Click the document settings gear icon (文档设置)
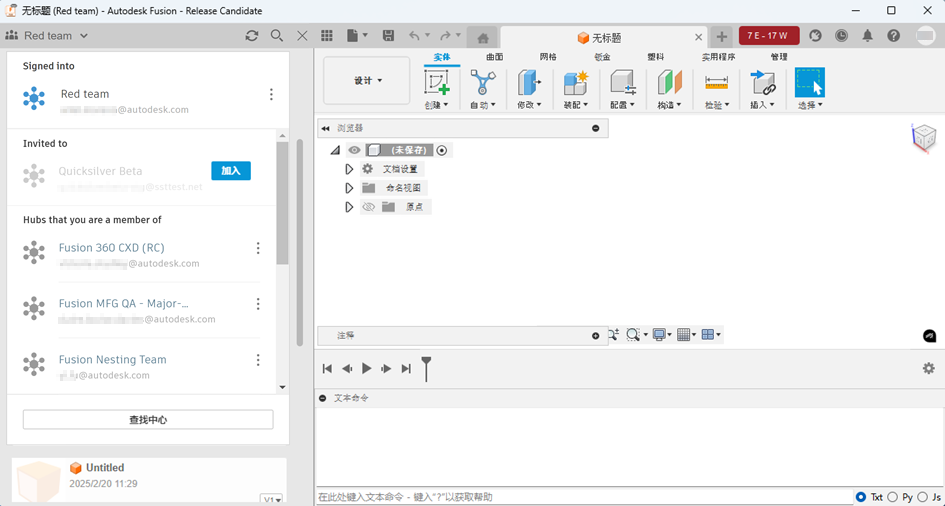The width and height of the screenshot is (945, 506). 367,169
